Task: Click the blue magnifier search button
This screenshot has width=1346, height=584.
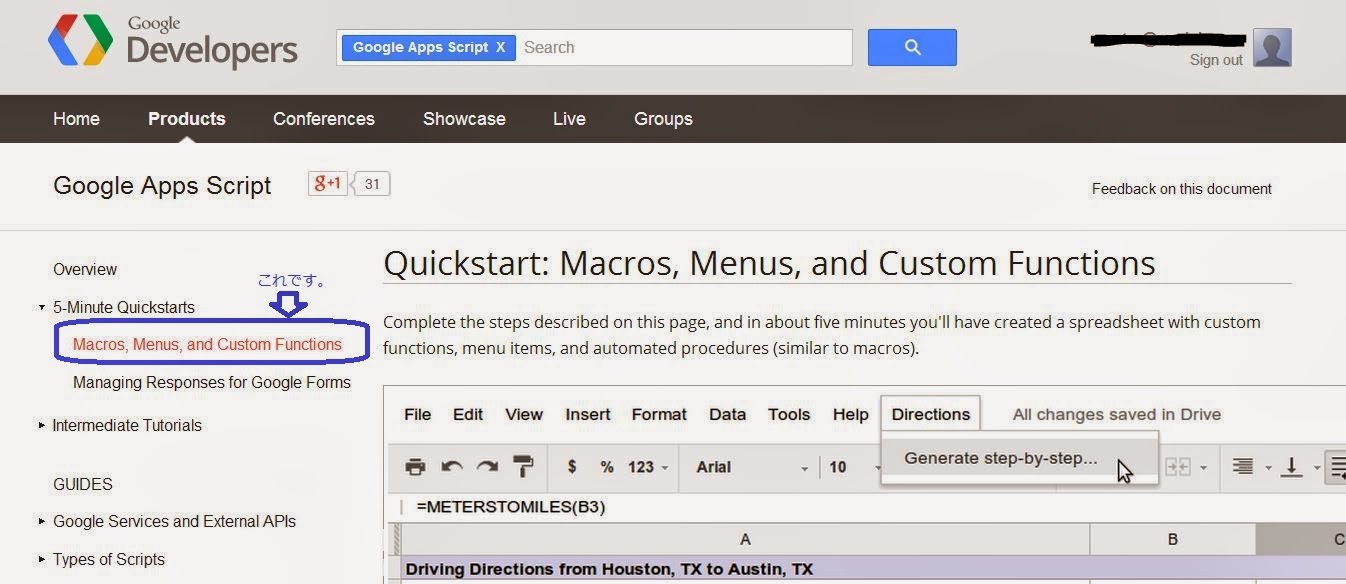Action: coord(912,47)
